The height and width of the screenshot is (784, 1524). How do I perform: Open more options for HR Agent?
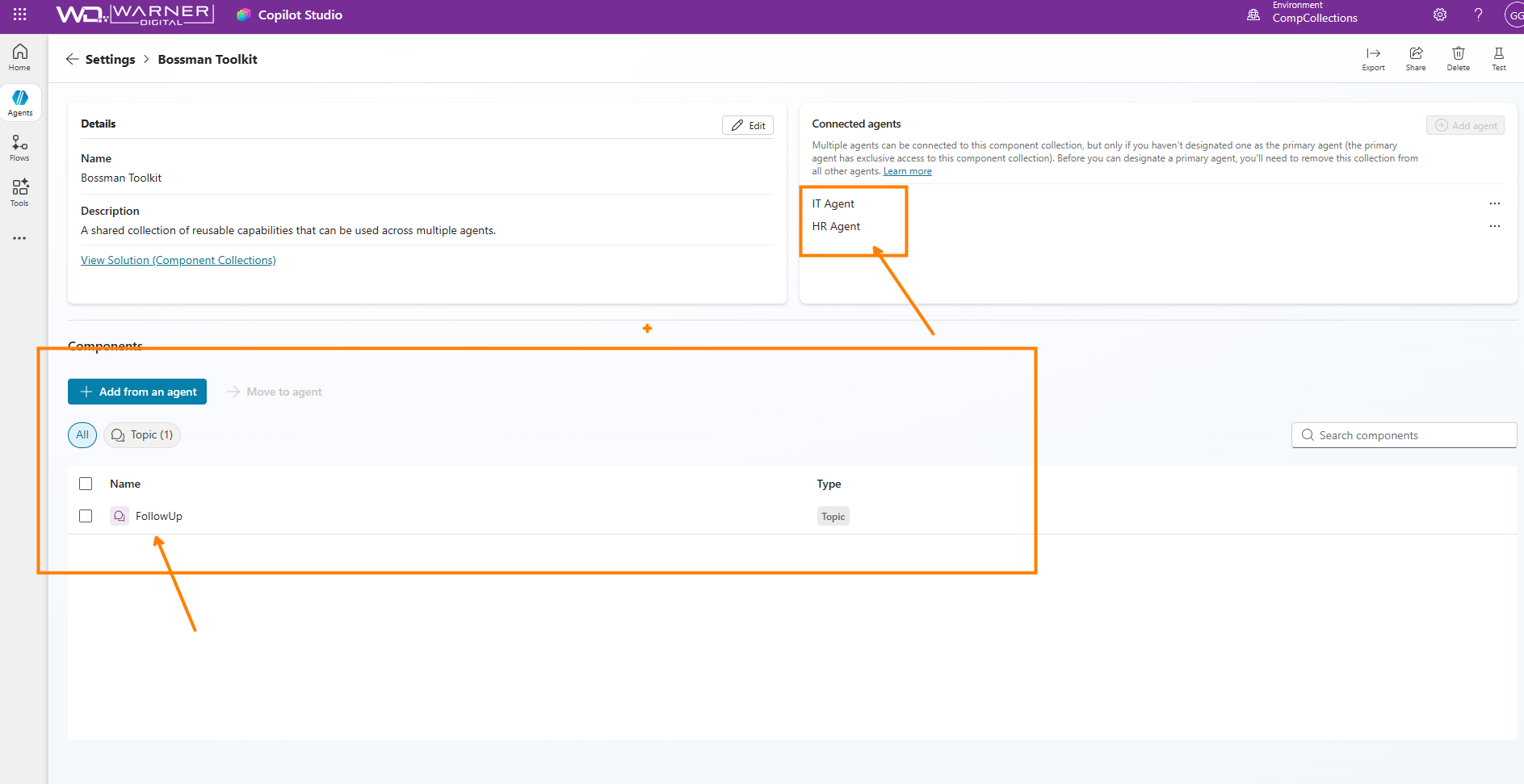[x=1495, y=226]
